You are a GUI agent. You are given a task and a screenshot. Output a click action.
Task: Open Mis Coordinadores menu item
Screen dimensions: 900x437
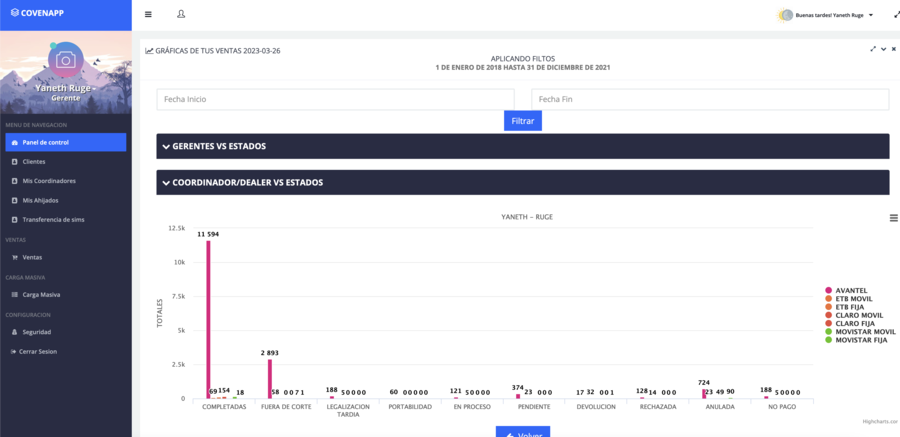point(66,181)
